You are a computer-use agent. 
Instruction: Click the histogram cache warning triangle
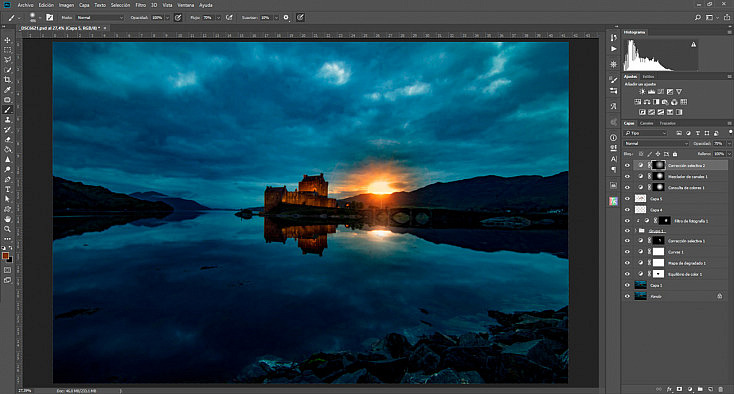693,45
